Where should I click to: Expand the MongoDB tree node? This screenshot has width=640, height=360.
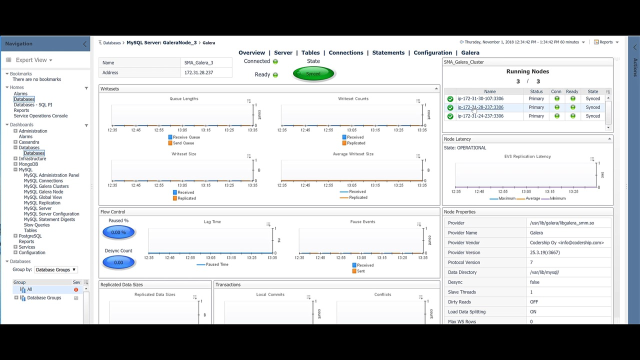pos(16,164)
